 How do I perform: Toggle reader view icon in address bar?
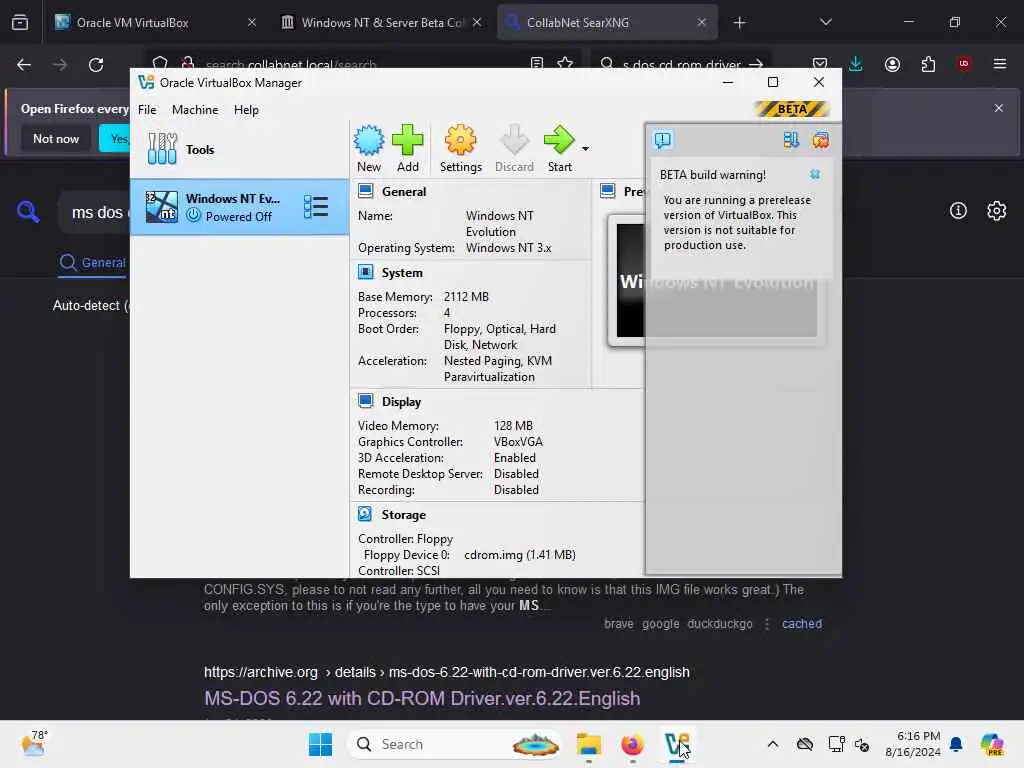[537, 63]
